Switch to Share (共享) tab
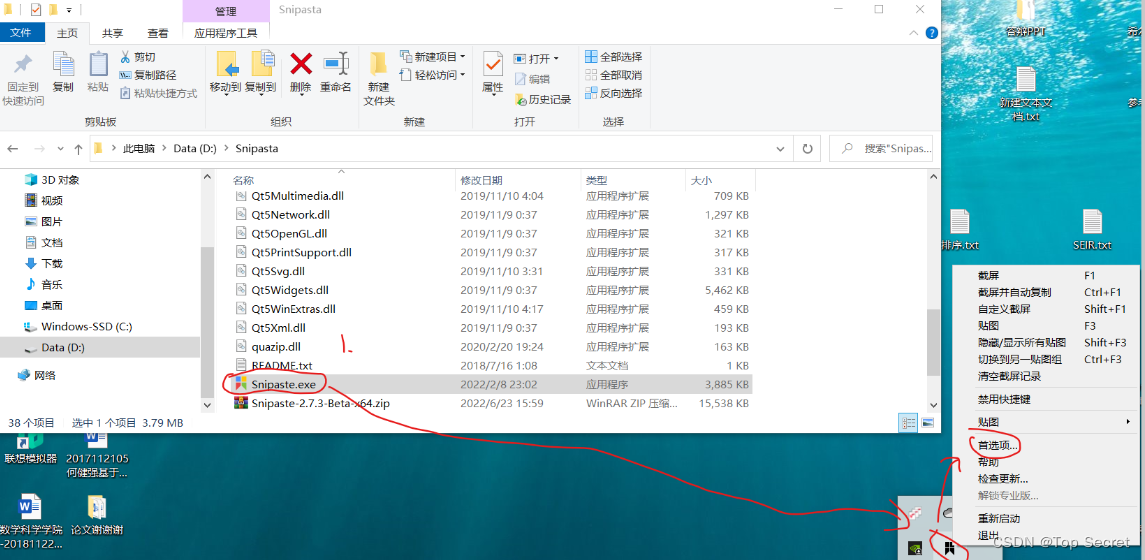Image resolution: width=1145 pixels, height=560 pixels. pyautogui.click(x=112, y=33)
